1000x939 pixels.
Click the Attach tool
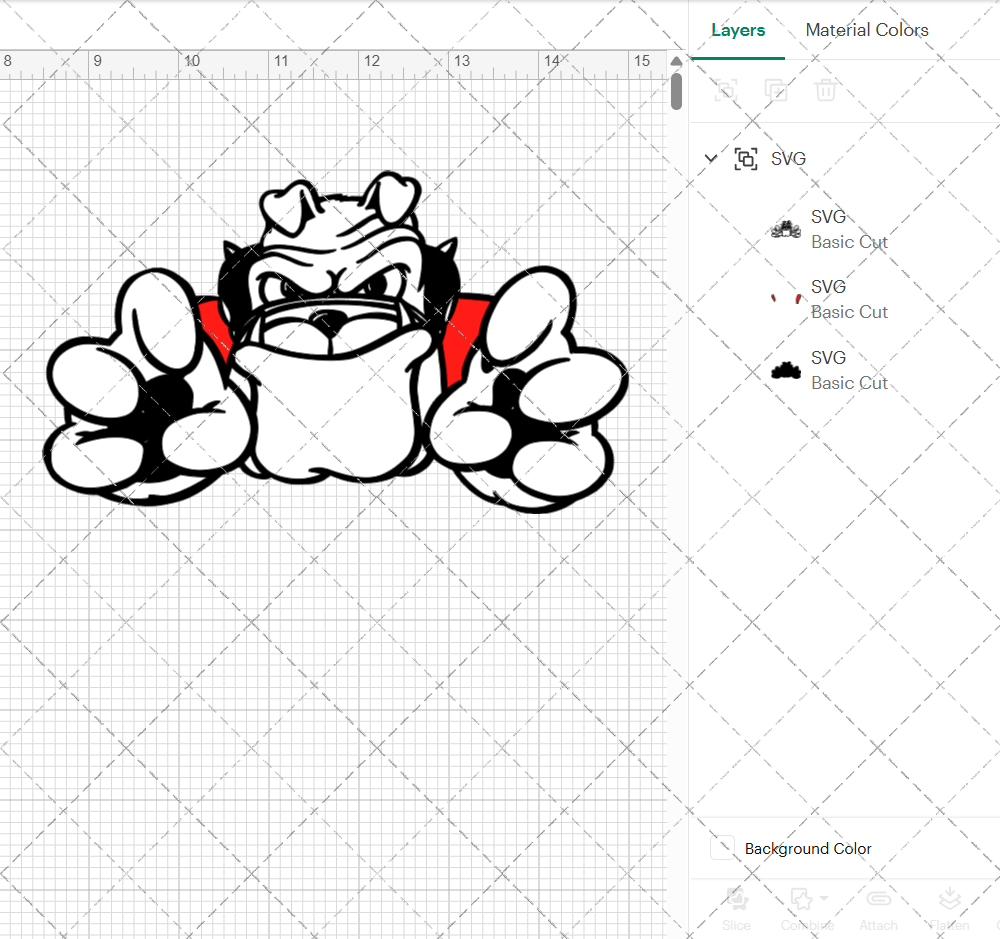pos(878,908)
